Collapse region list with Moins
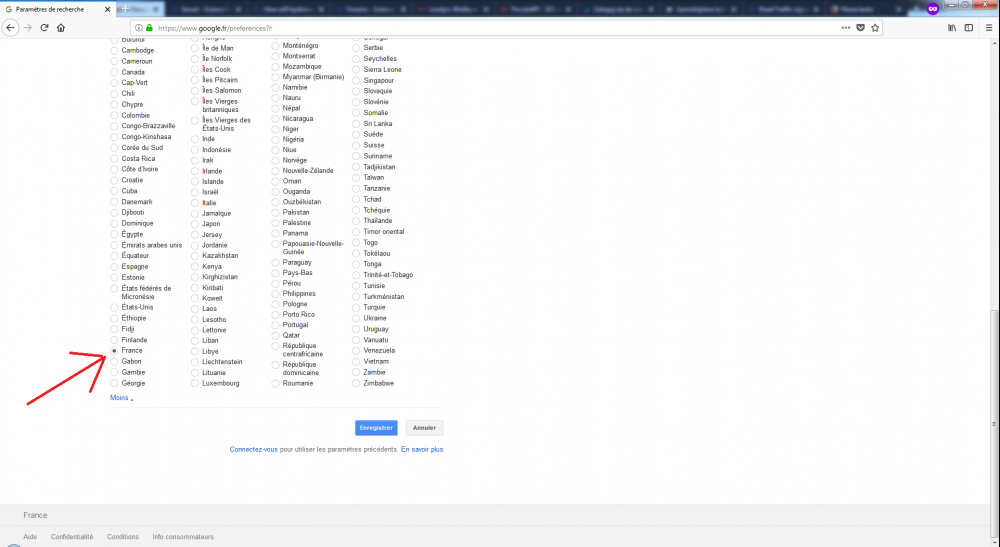The height and width of the screenshot is (547, 1000). coord(122,398)
